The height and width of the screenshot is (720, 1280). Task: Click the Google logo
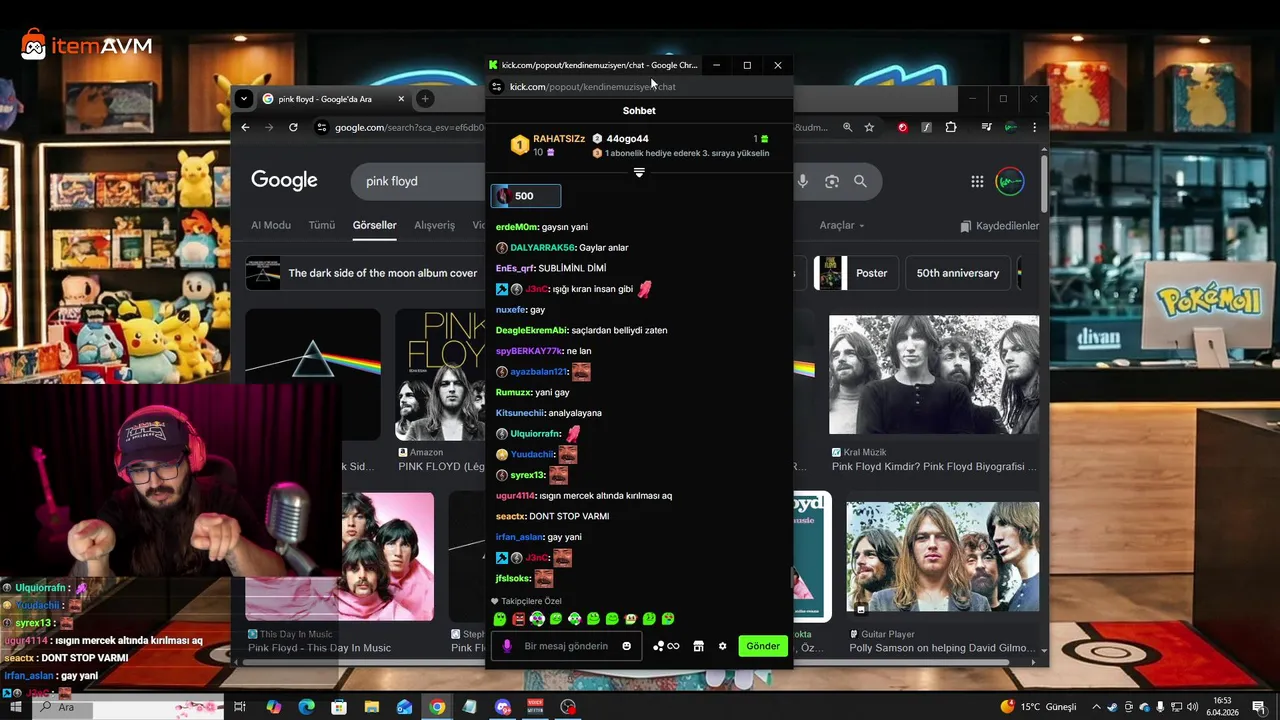click(284, 180)
